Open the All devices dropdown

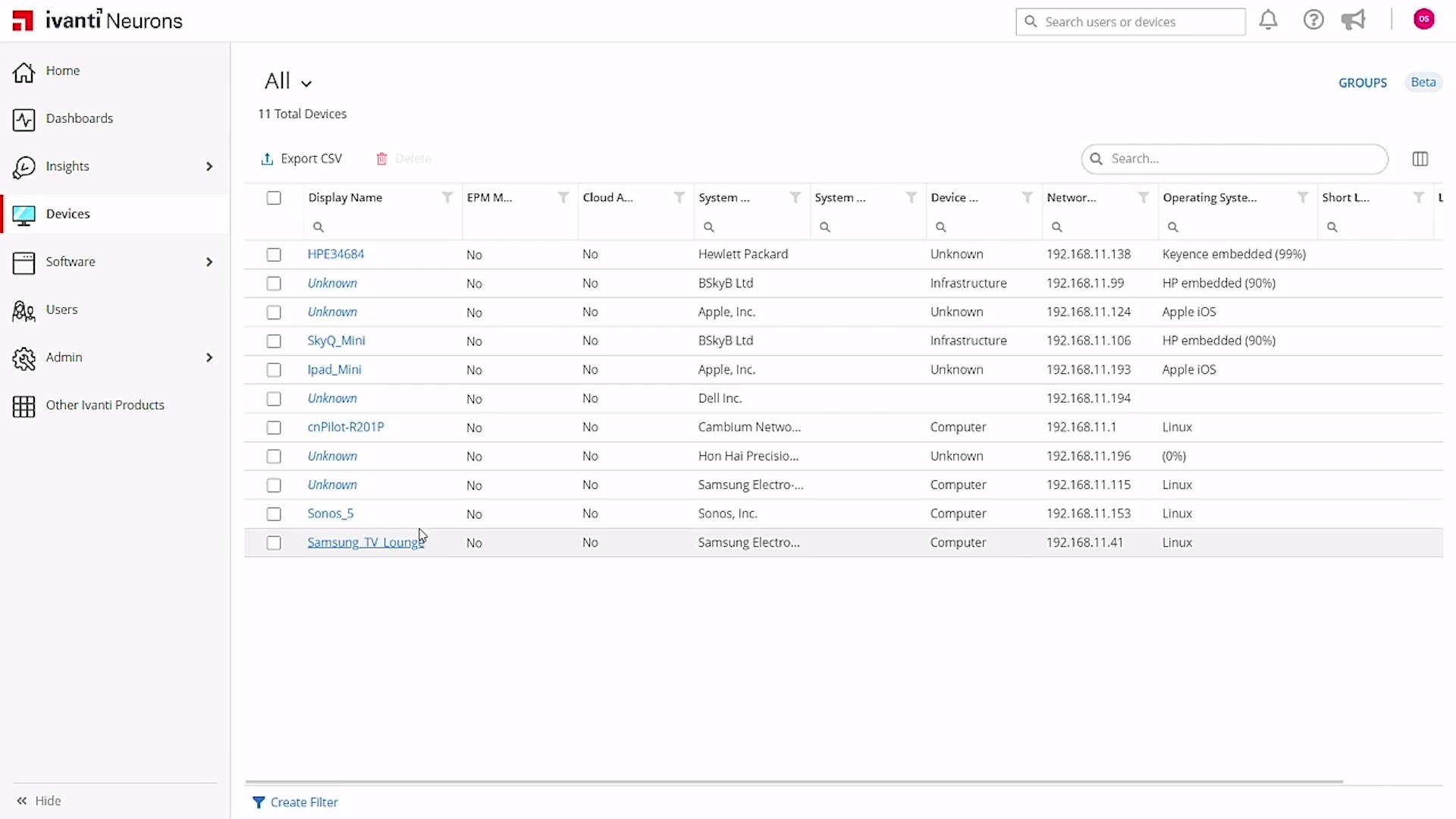[288, 81]
